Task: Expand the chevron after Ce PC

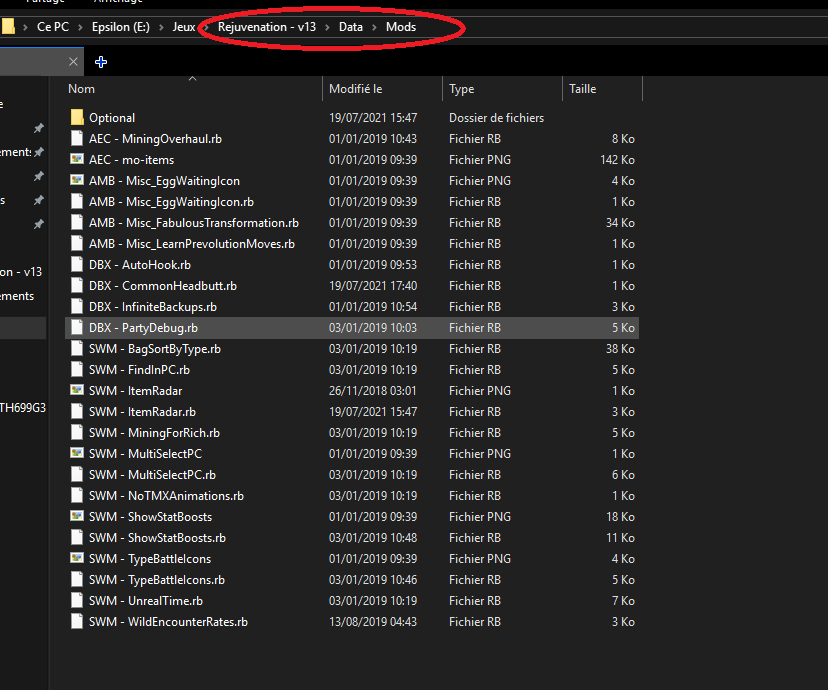Action: (80, 27)
